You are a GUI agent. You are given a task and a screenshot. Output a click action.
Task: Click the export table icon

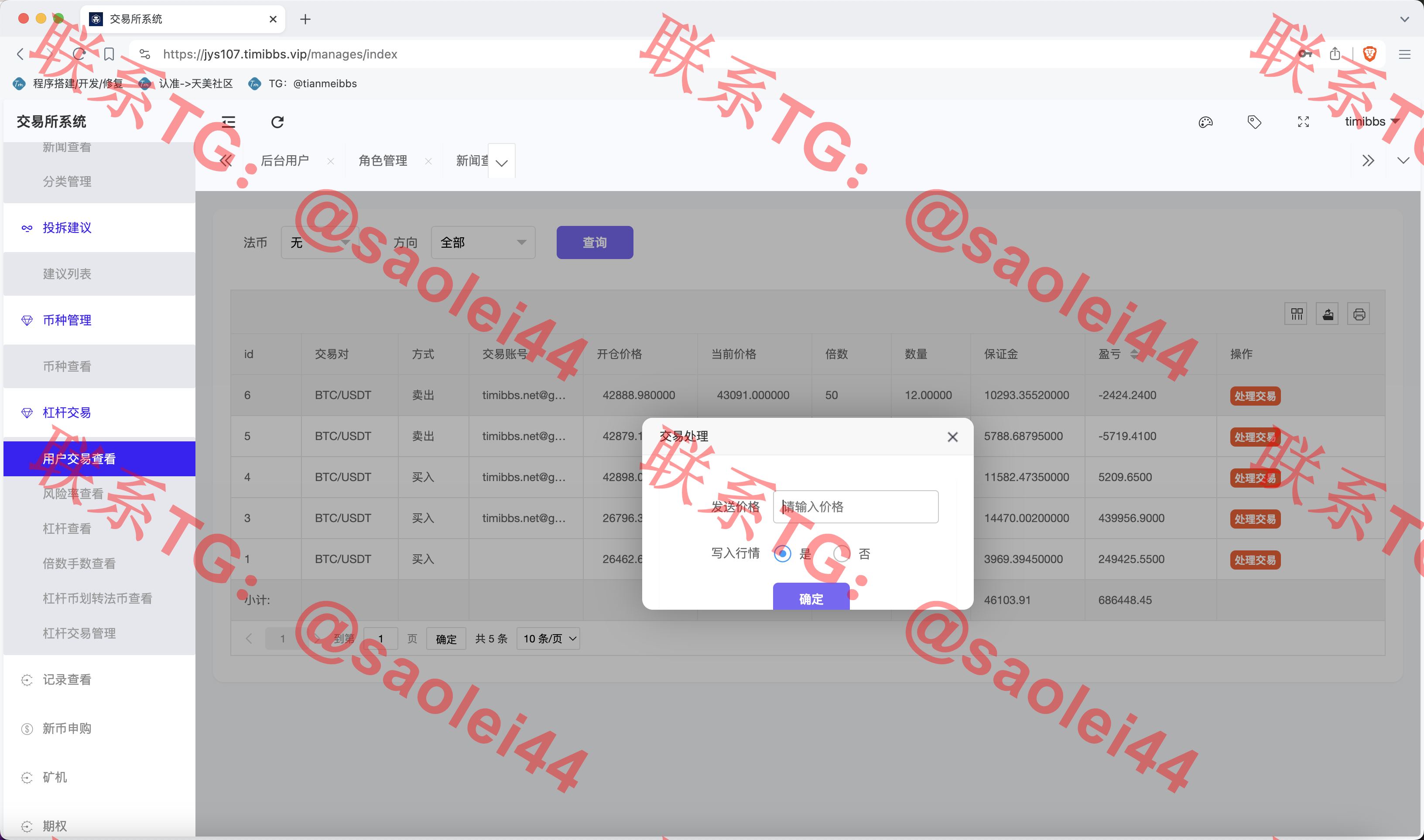[1327, 314]
